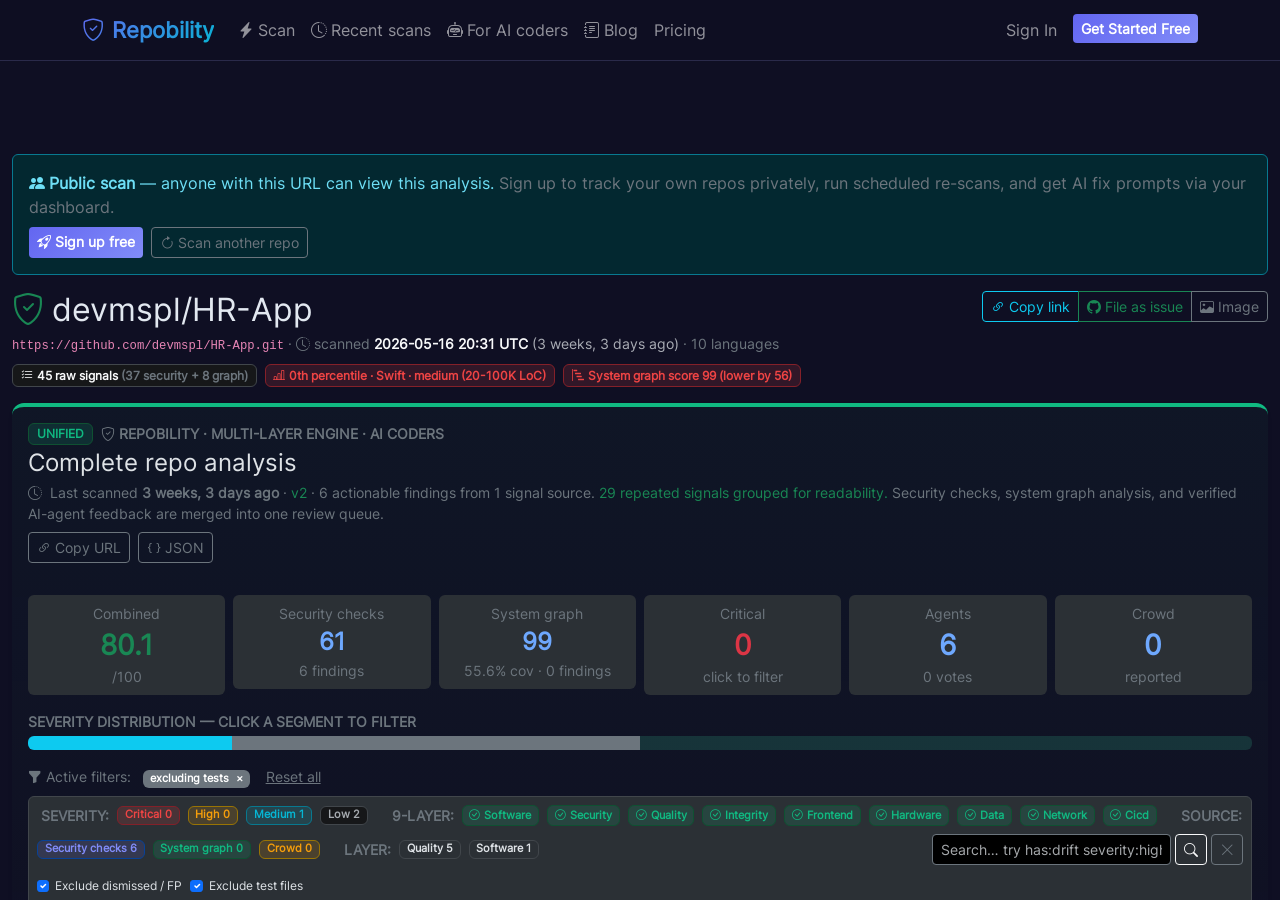Select the Combined 80.1 score card
Viewport: 1280px width, 900px height.
126,645
